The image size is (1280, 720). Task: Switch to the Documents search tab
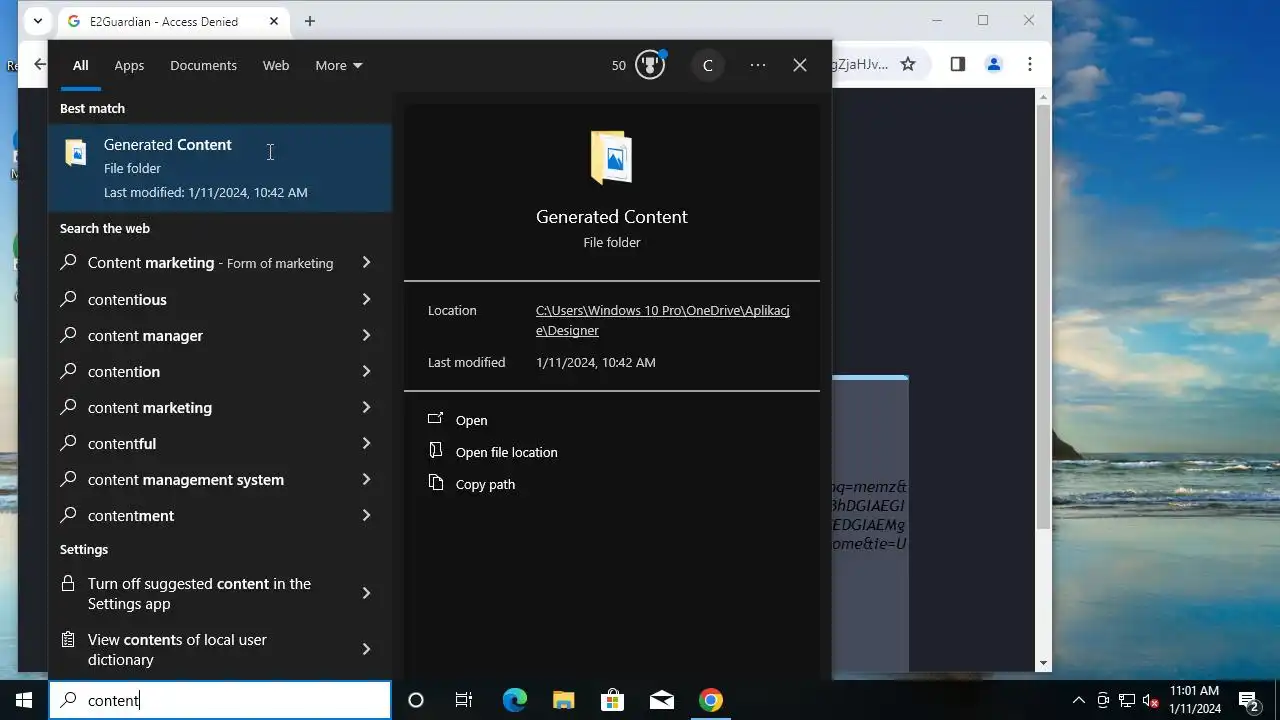point(203,65)
